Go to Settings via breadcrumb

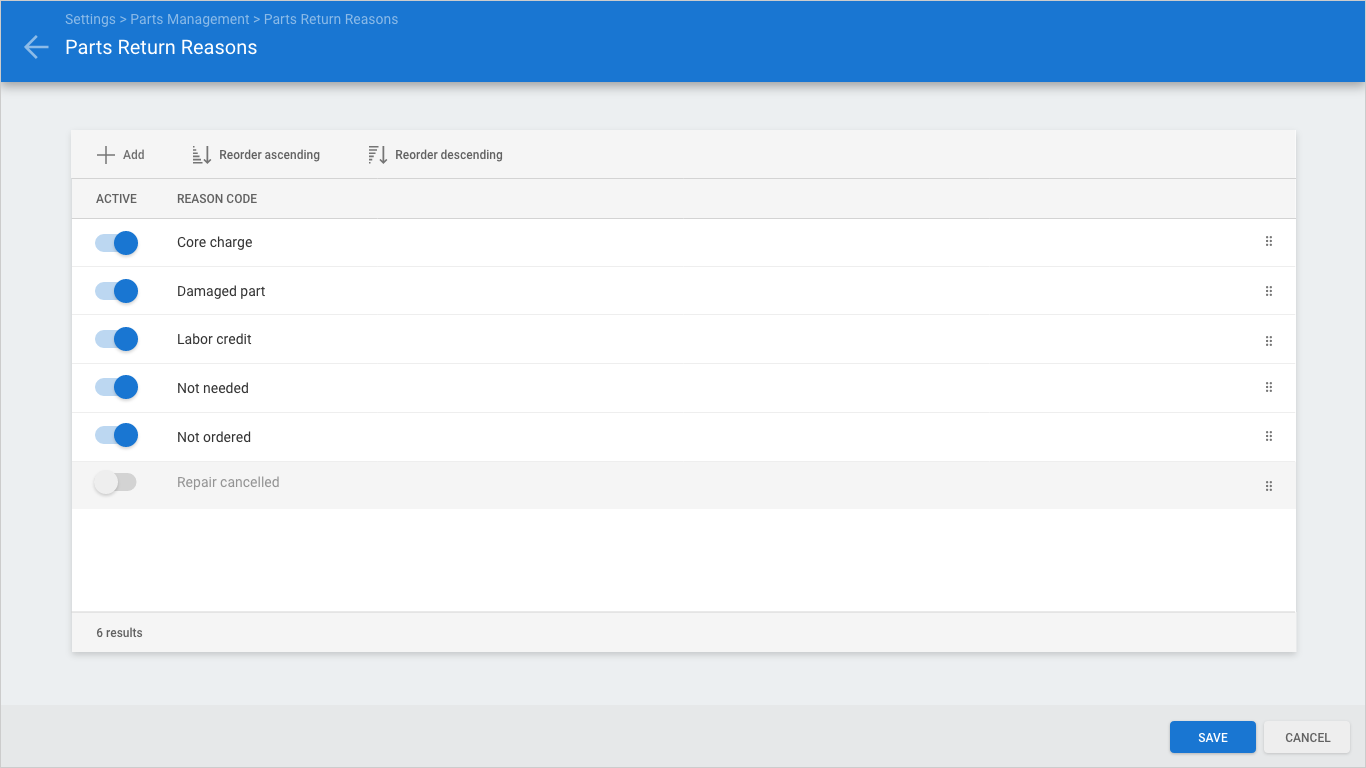point(90,19)
